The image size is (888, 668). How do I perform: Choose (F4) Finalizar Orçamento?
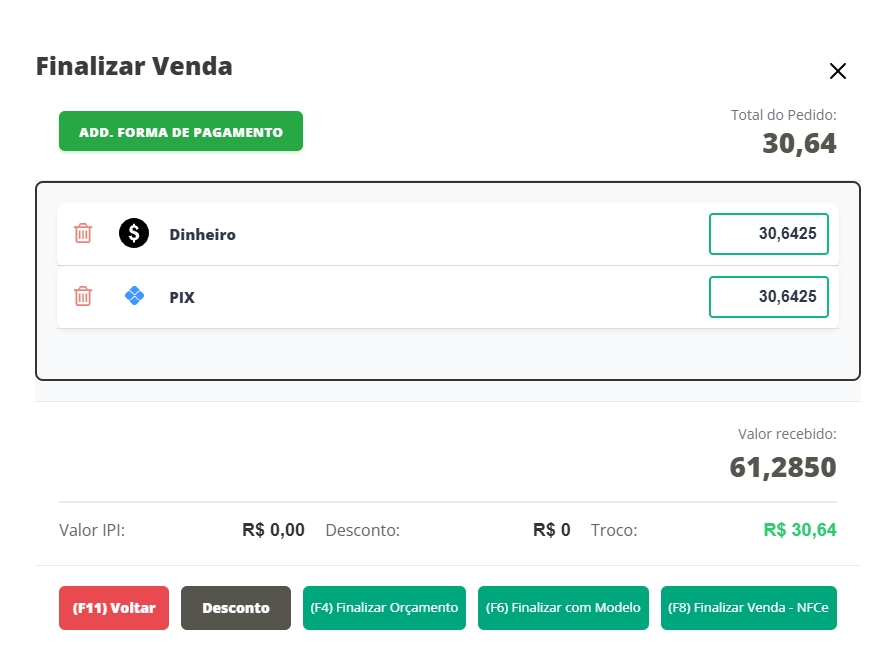click(384, 608)
